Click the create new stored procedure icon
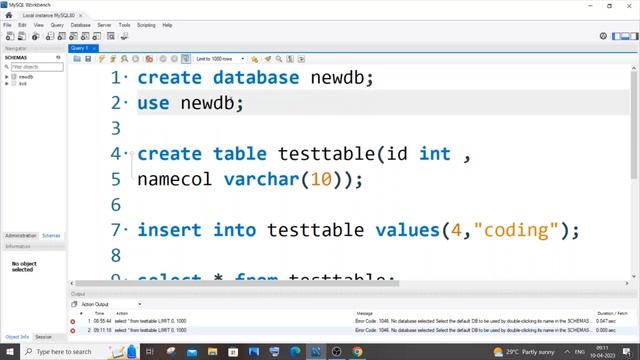 [x=85, y=36]
